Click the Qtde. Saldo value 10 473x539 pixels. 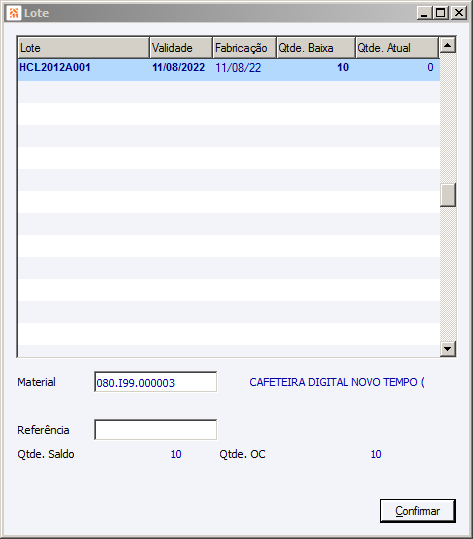176,454
